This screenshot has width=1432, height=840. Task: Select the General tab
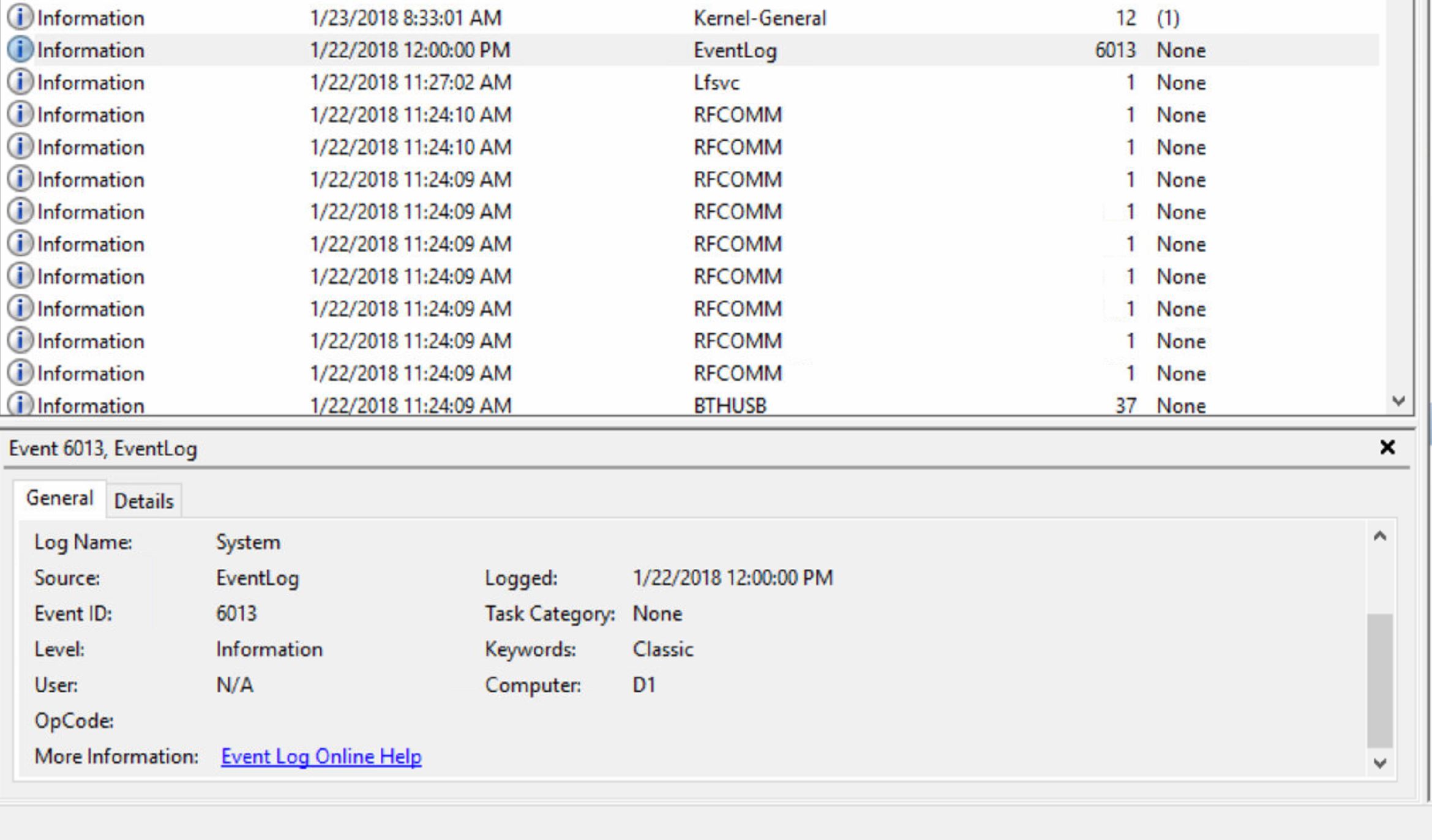tap(59, 497)
